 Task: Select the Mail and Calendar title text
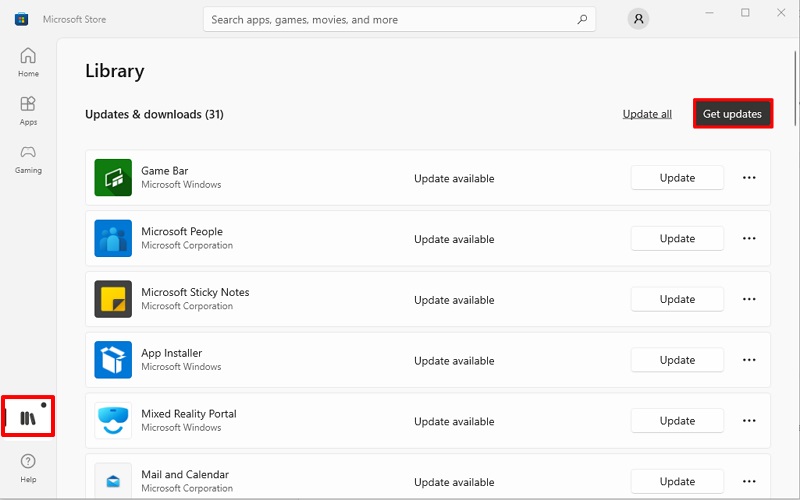185,474
